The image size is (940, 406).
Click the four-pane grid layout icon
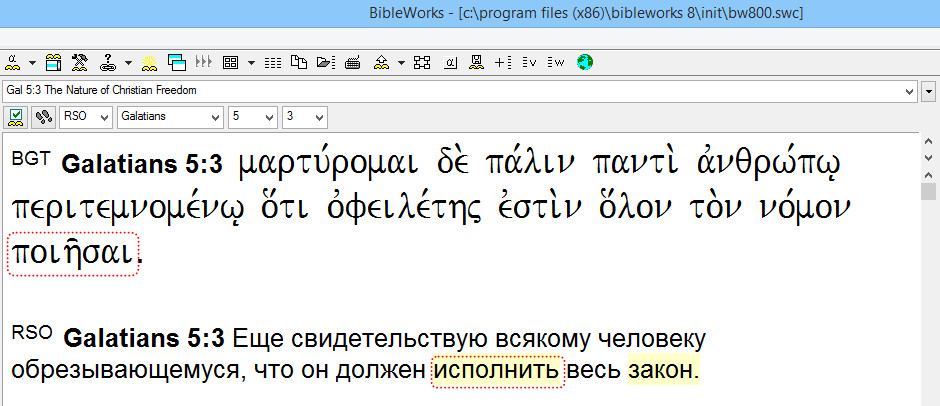click(x=231, y=62)
